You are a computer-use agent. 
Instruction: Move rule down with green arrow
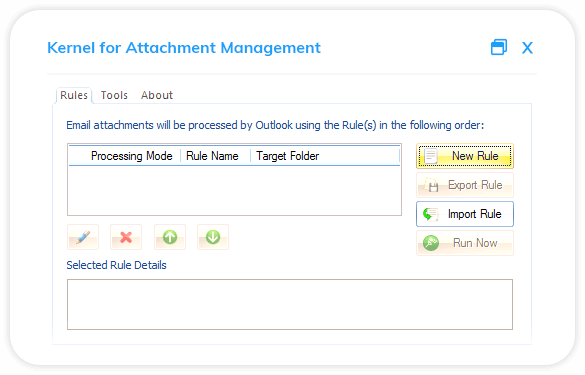(x=213, y=237)
